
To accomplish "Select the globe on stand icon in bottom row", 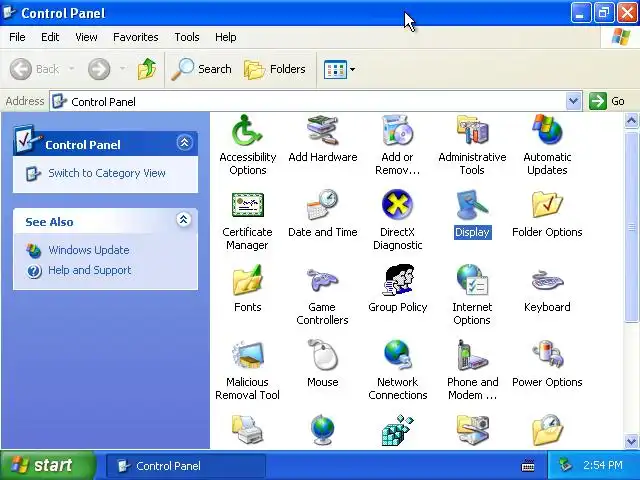I will [x=322, y=430].
